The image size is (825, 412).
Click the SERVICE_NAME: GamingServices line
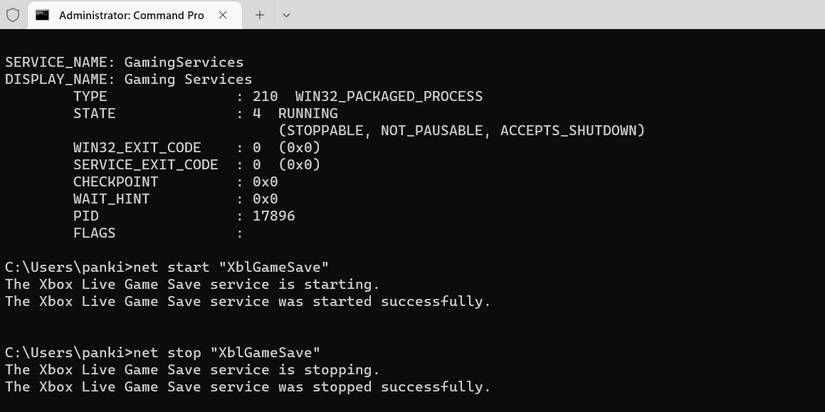124,62
